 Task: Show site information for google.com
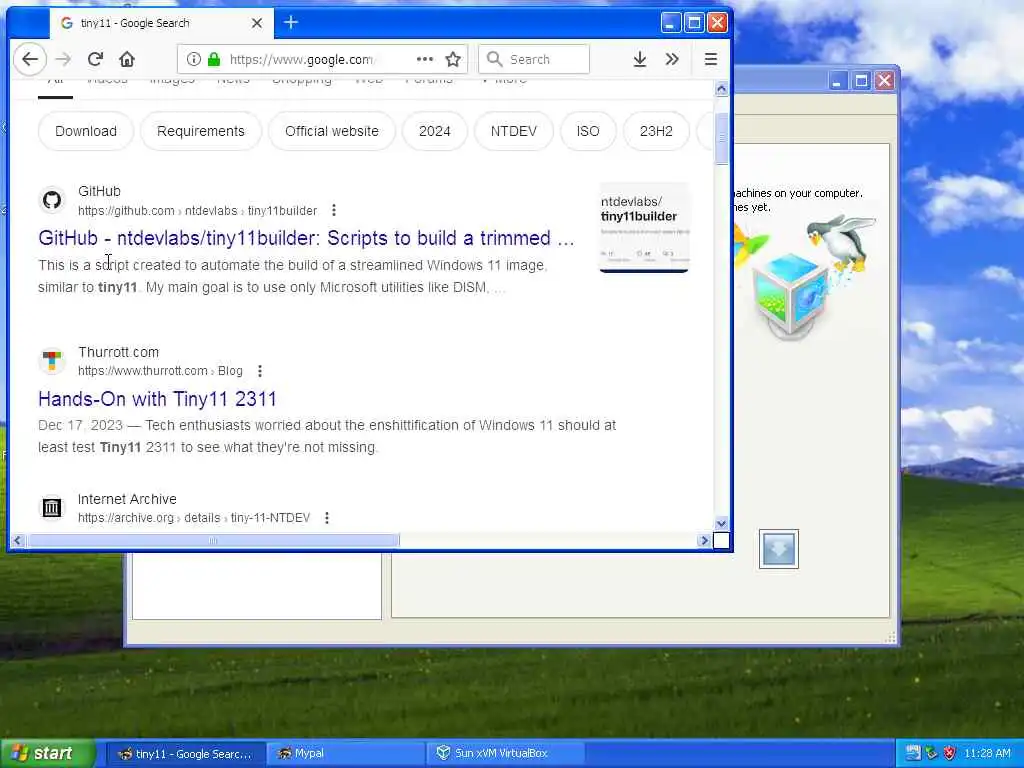pyautogui.click(x=193, y=59)
